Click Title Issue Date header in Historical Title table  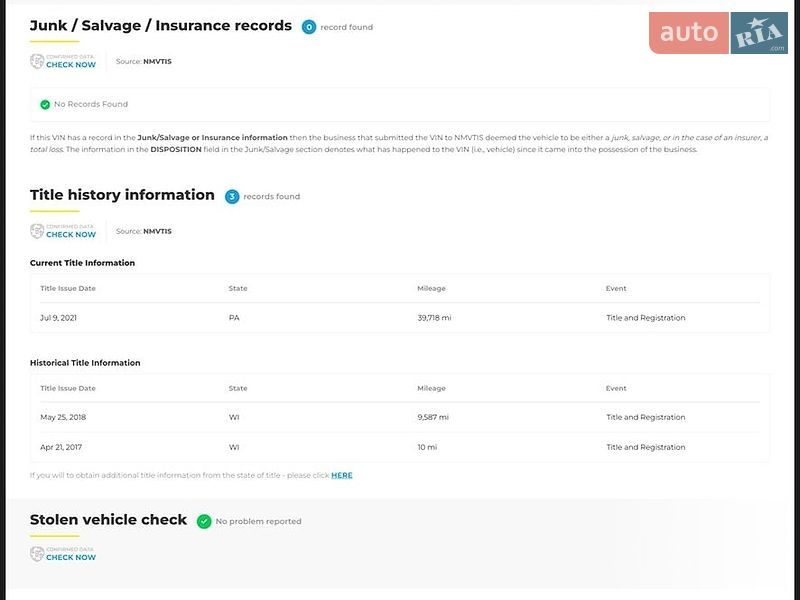(68, 388)
